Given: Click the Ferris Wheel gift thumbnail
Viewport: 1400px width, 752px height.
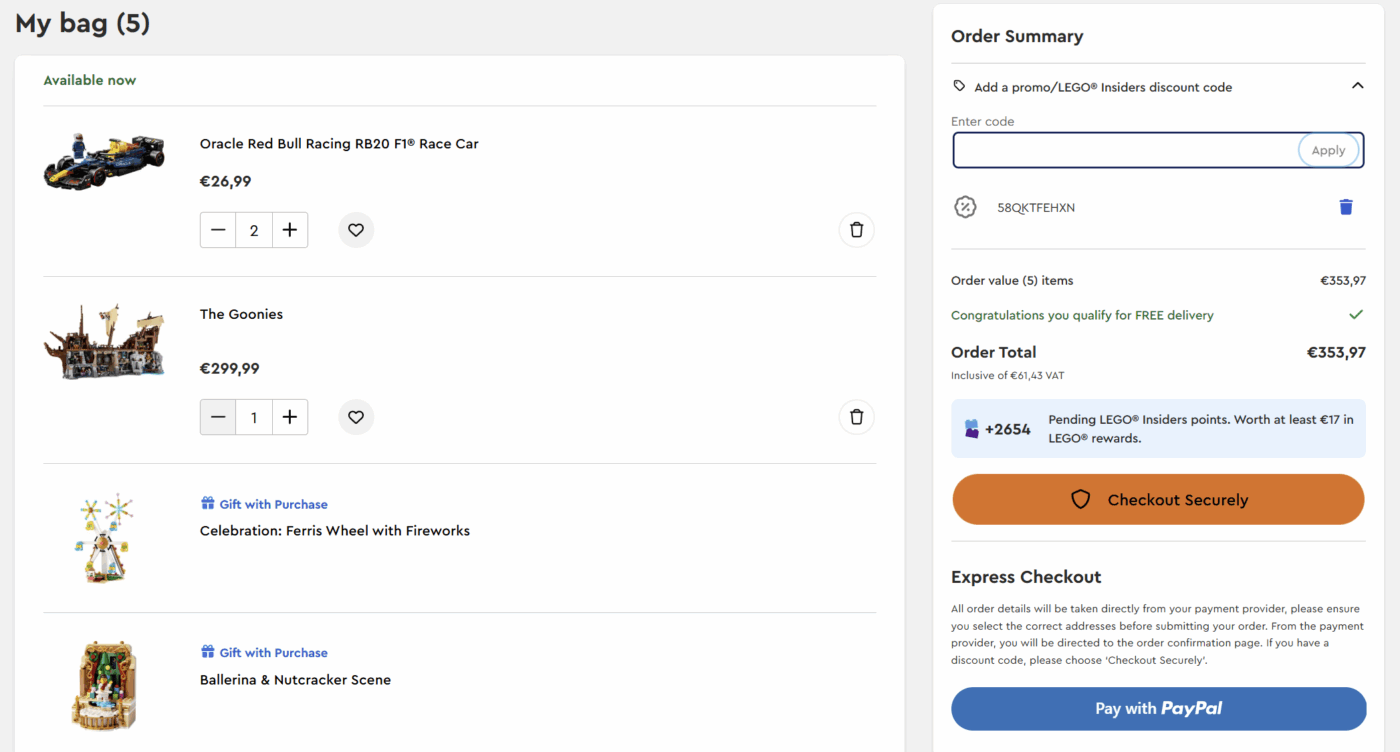Looking at the screenshot, I should pyautogui.click(x=103, y=537).
